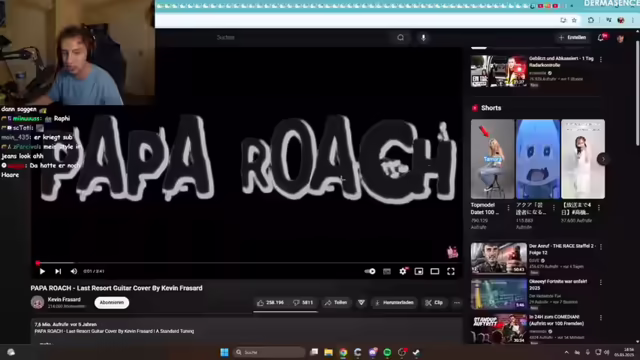
Task: Enter fullscreen video mode
Action: 451,271
